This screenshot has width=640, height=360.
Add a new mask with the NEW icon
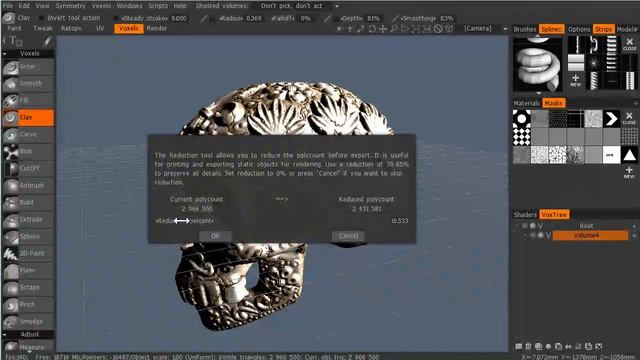(x=629, y=172)
